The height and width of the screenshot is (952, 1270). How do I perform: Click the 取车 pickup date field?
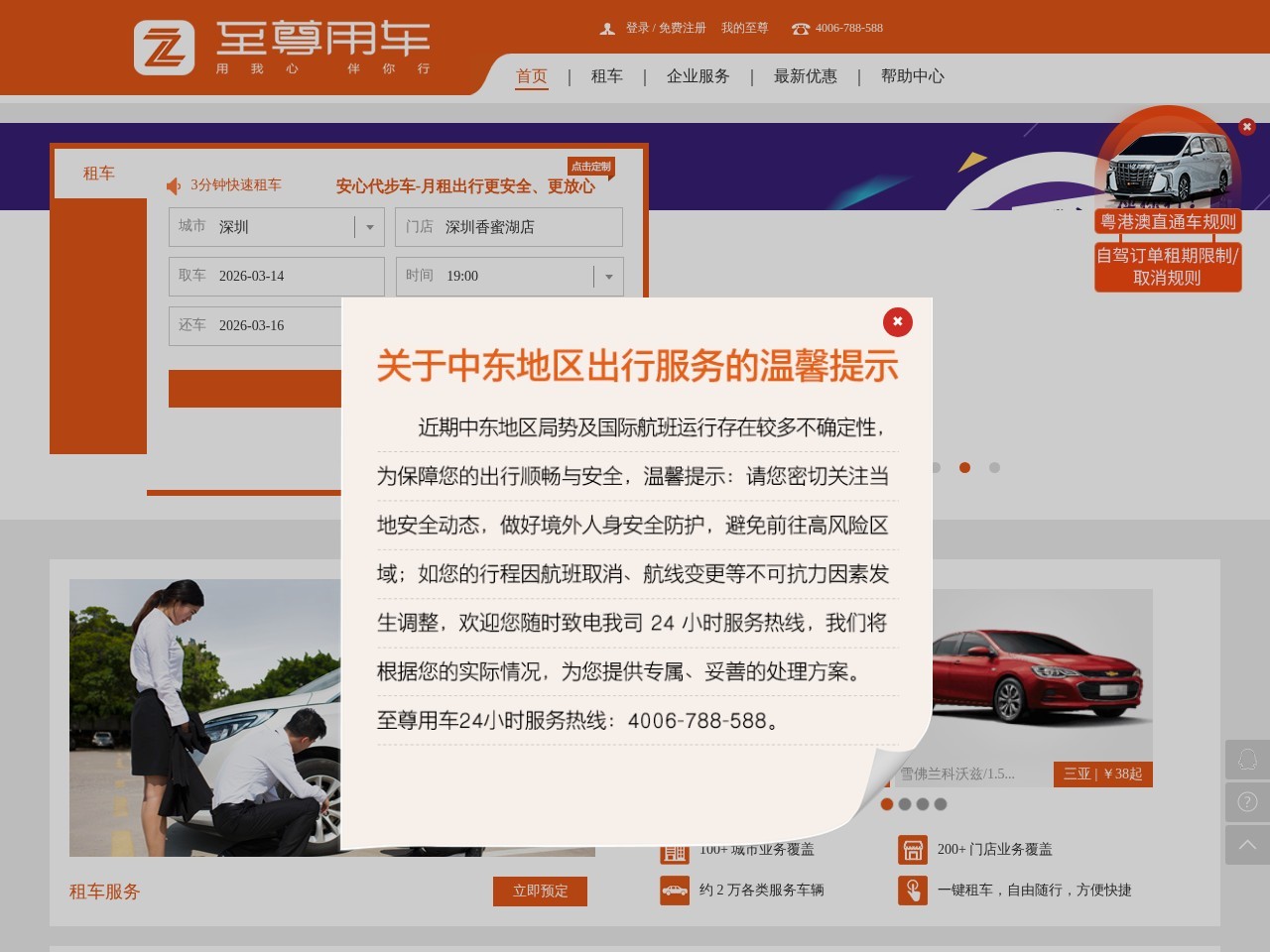(x=276, y=276)
